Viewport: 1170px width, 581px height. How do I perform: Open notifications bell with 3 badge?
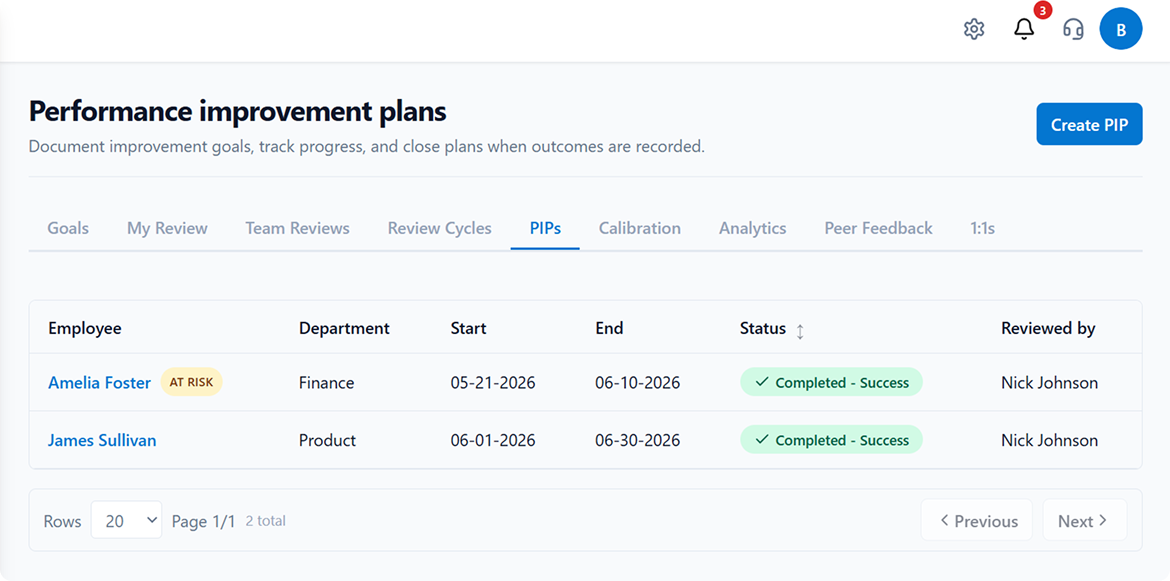point(1024,30)
